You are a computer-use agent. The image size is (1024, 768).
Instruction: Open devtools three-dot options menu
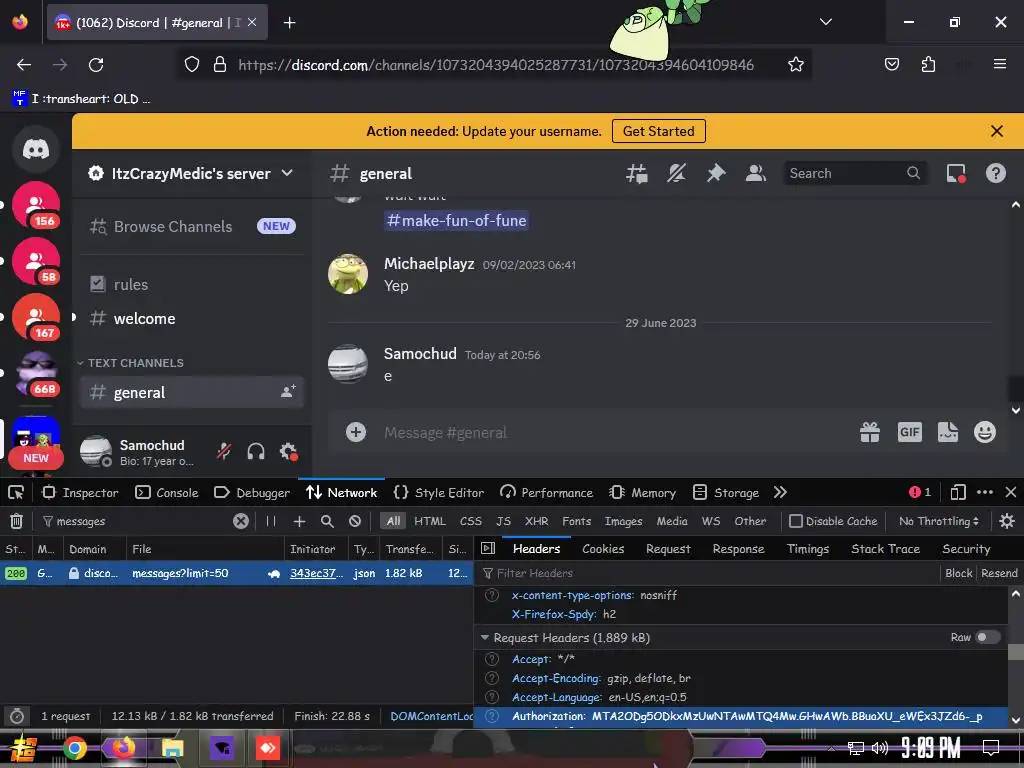tap(985, 492)
